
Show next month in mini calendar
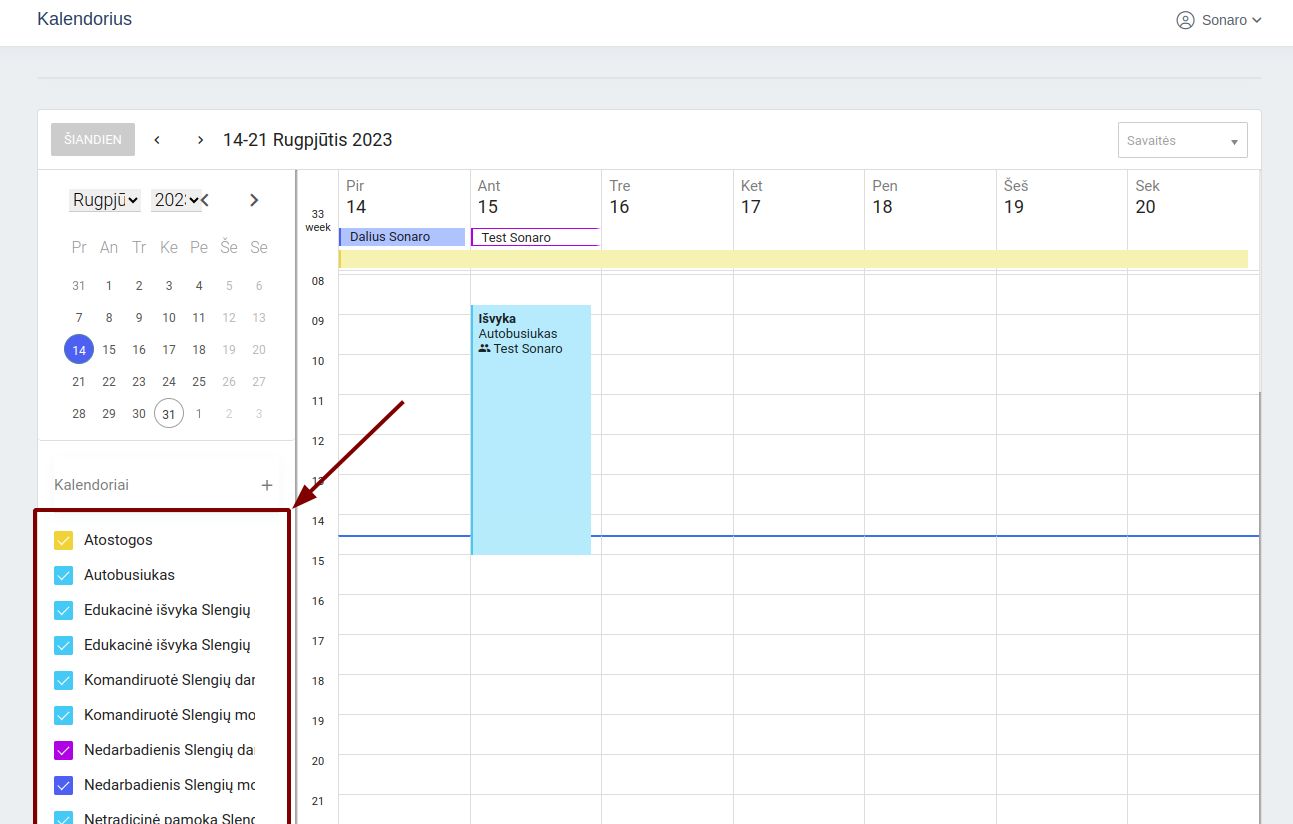coord(254,200)
